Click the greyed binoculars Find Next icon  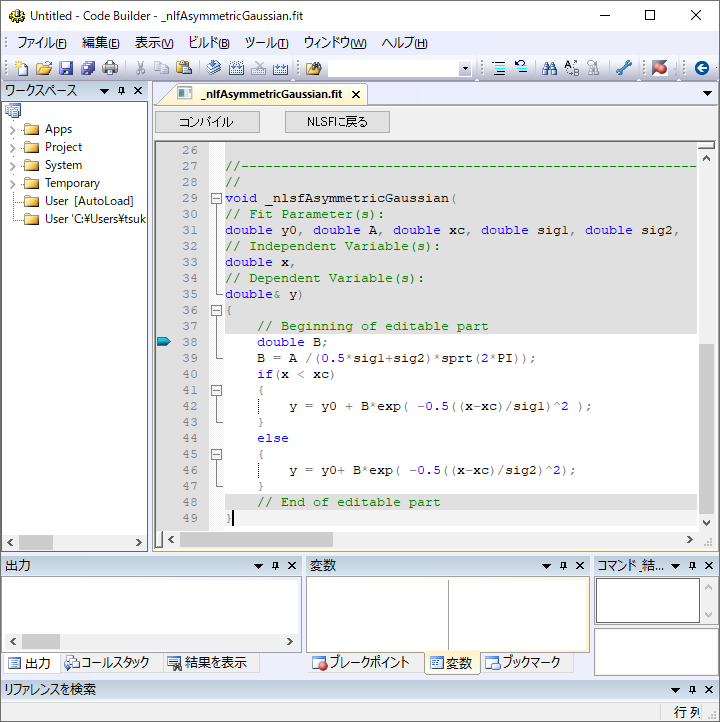pos(593,68)
